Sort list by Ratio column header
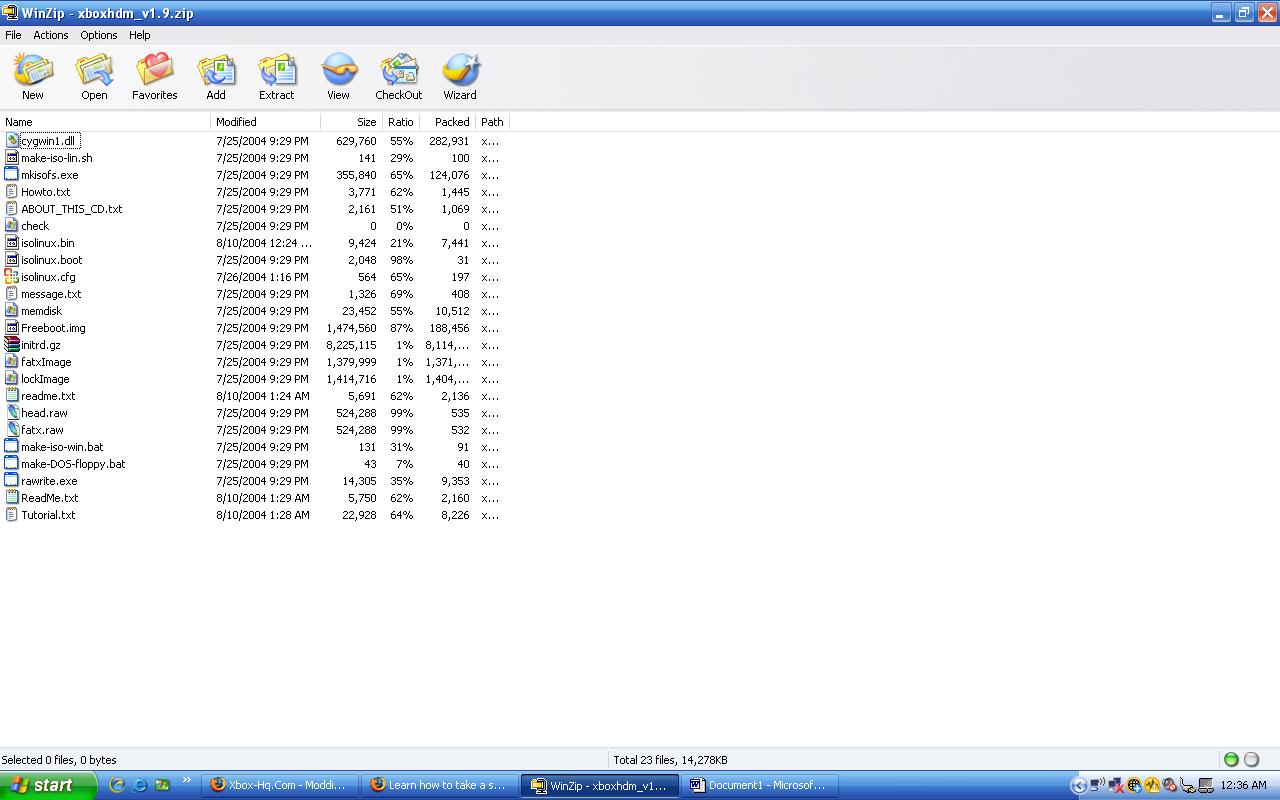1280x800 pixels. pyautogui.click(x=401, y=122)
